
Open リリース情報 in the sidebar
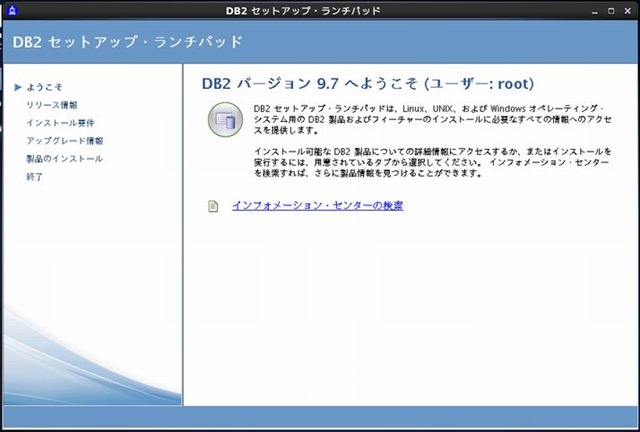coord(51,105)
